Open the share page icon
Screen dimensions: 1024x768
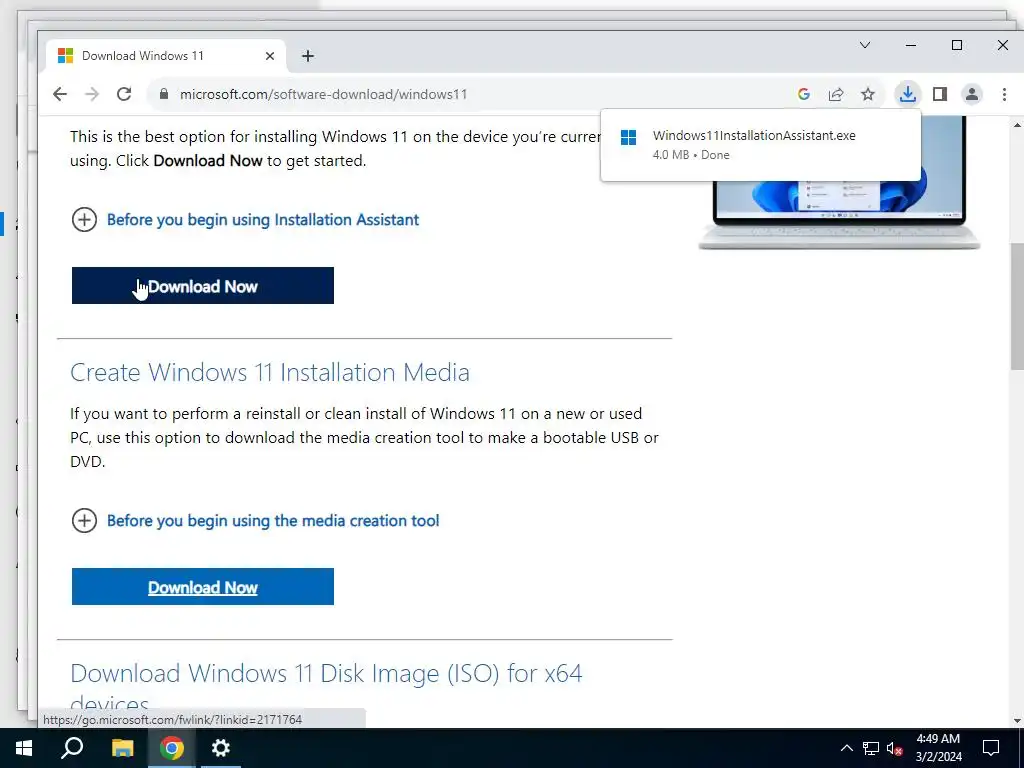tap(836, 94)
